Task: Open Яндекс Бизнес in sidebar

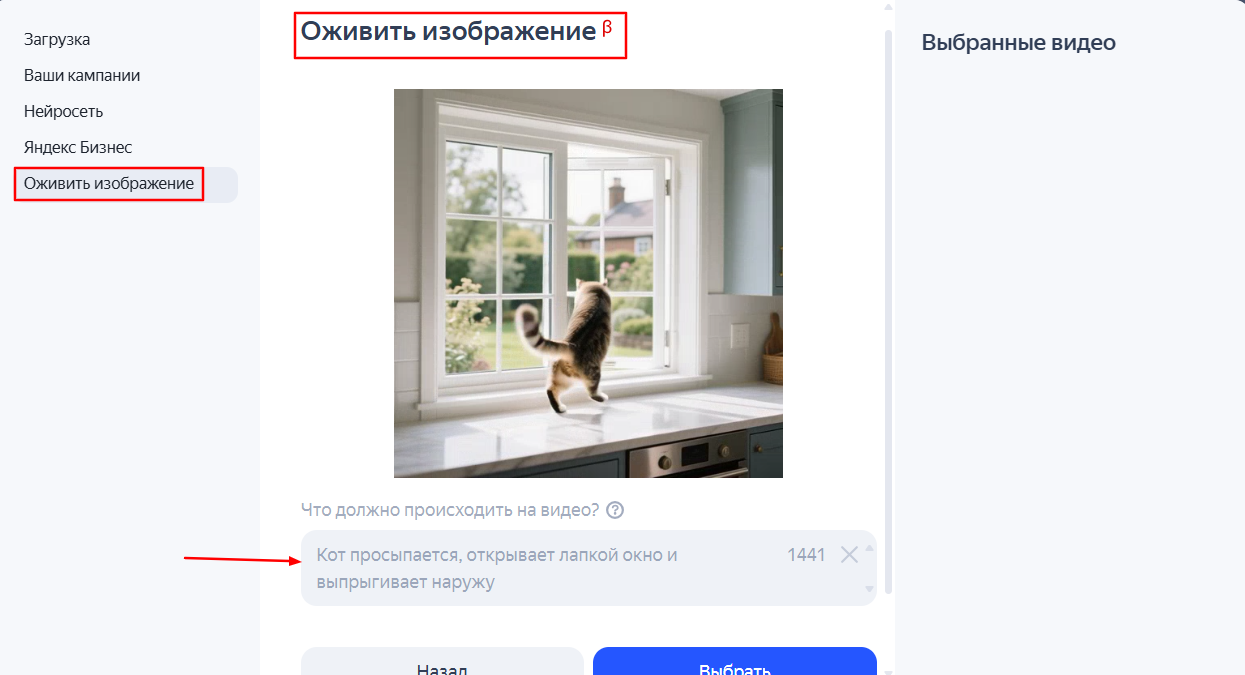Action: 78,148
